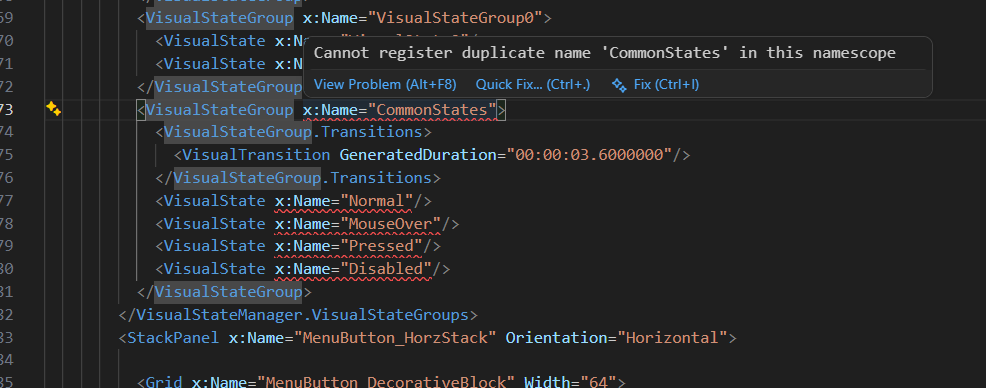Viewport: 986px width, 388px height.
Task: Open View Problem (Alt+F8) link
Action: click(385, 84)
